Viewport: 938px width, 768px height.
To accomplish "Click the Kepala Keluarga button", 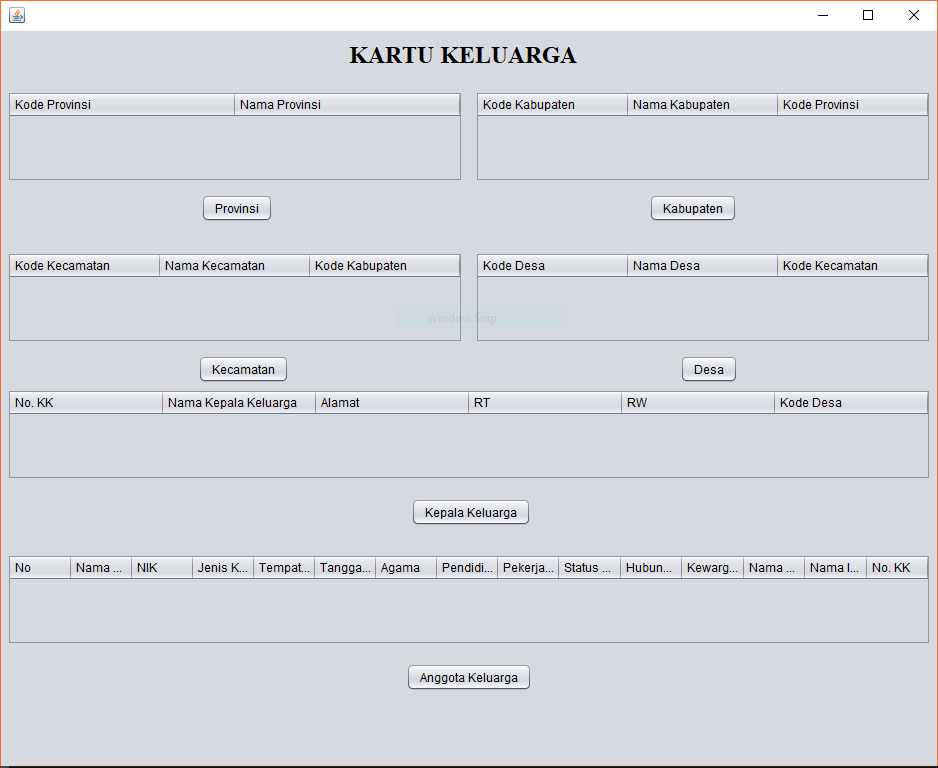I will [470, 511].
